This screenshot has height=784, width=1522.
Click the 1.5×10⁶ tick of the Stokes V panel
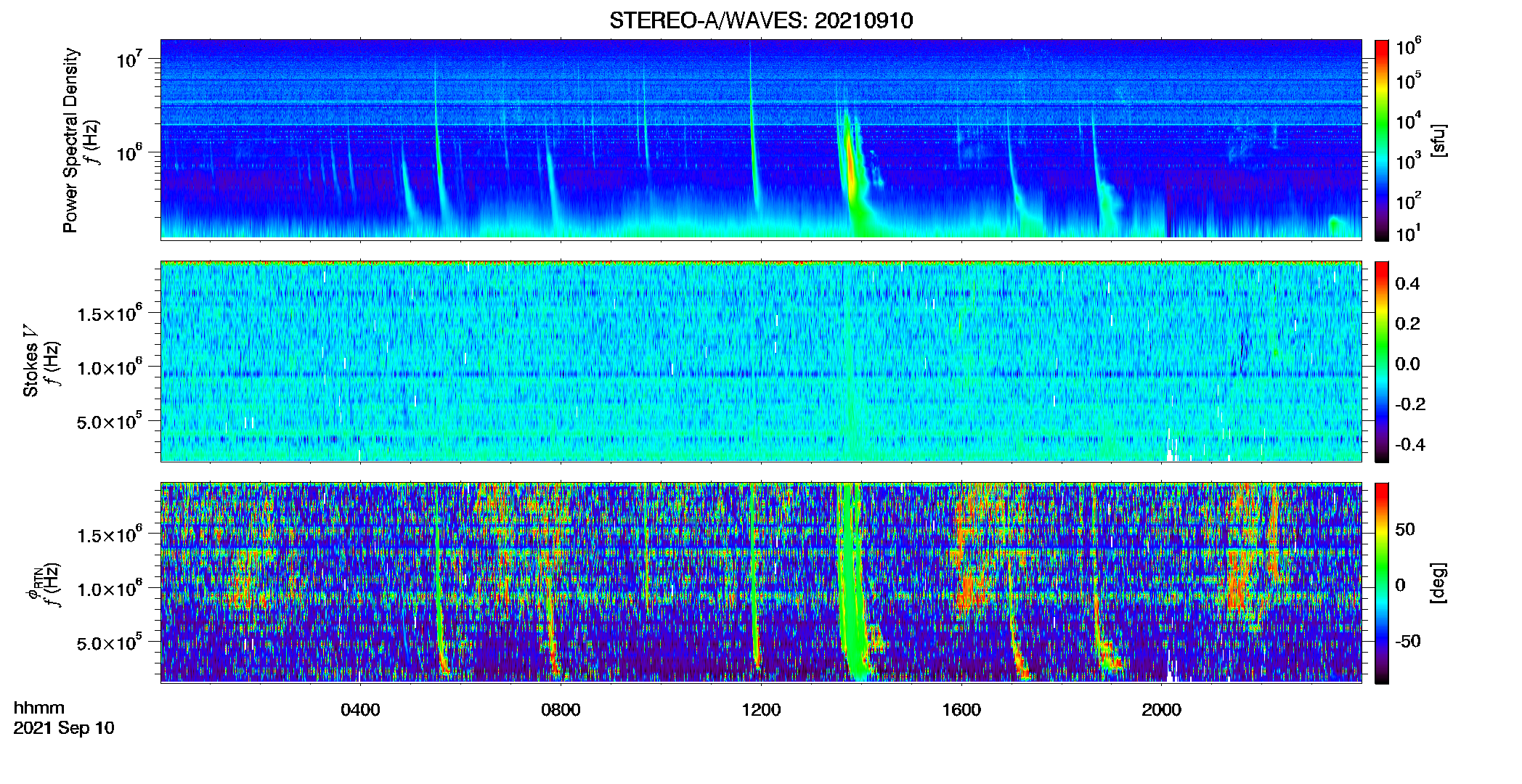[x=109, y=313]
